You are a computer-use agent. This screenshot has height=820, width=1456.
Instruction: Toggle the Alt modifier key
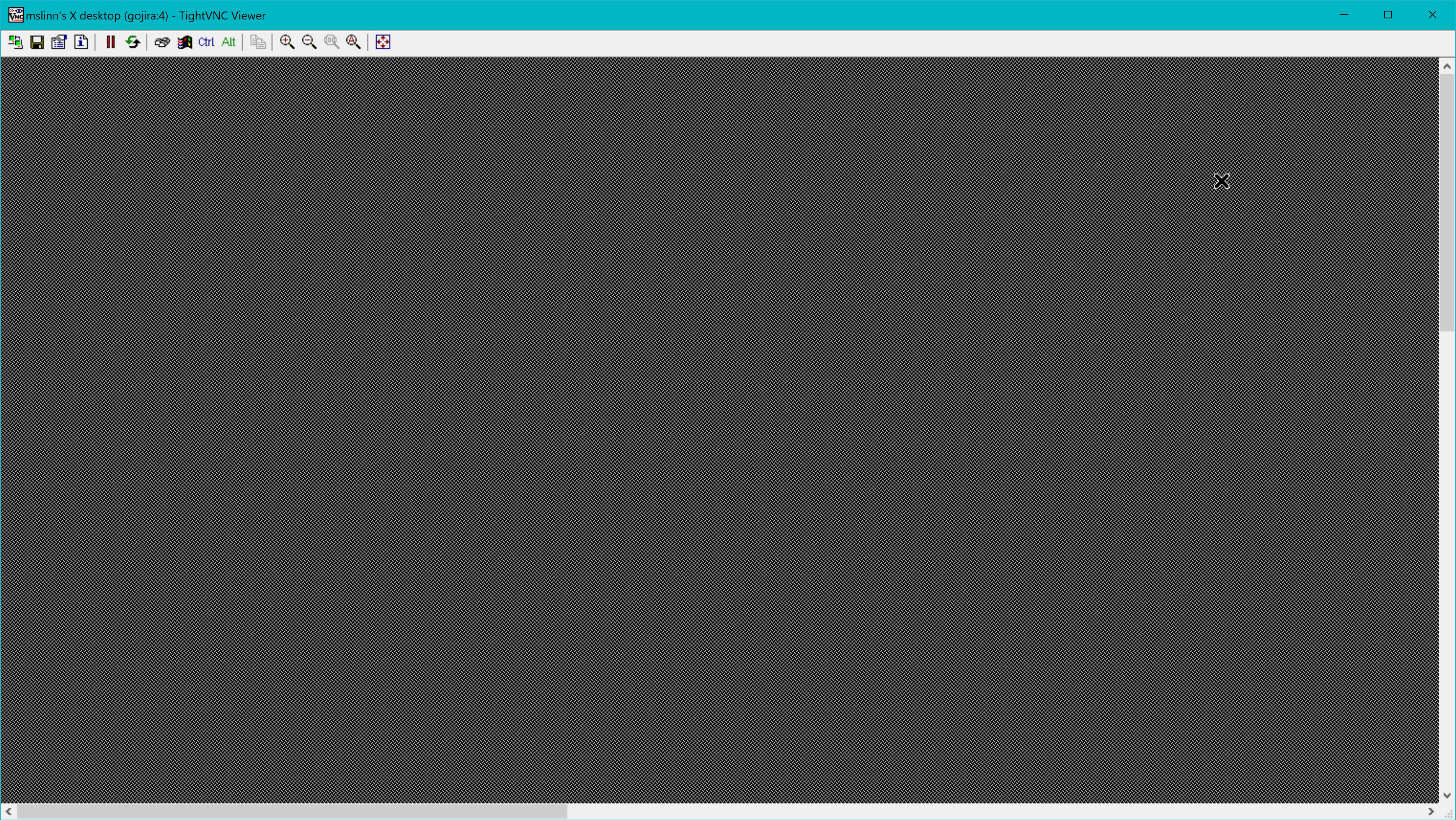229,42
